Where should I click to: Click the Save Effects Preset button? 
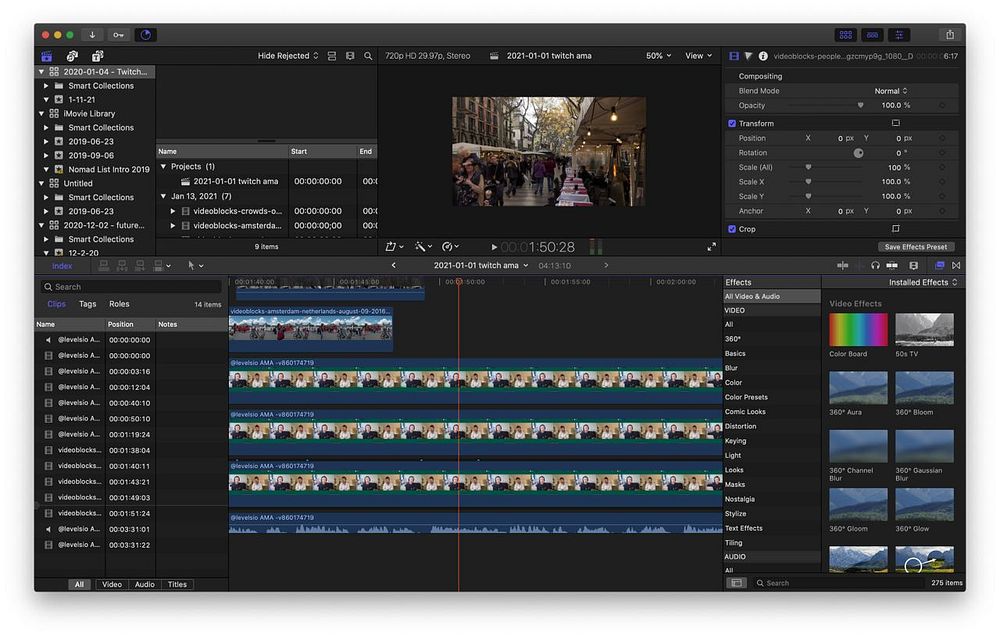point(917,247)
